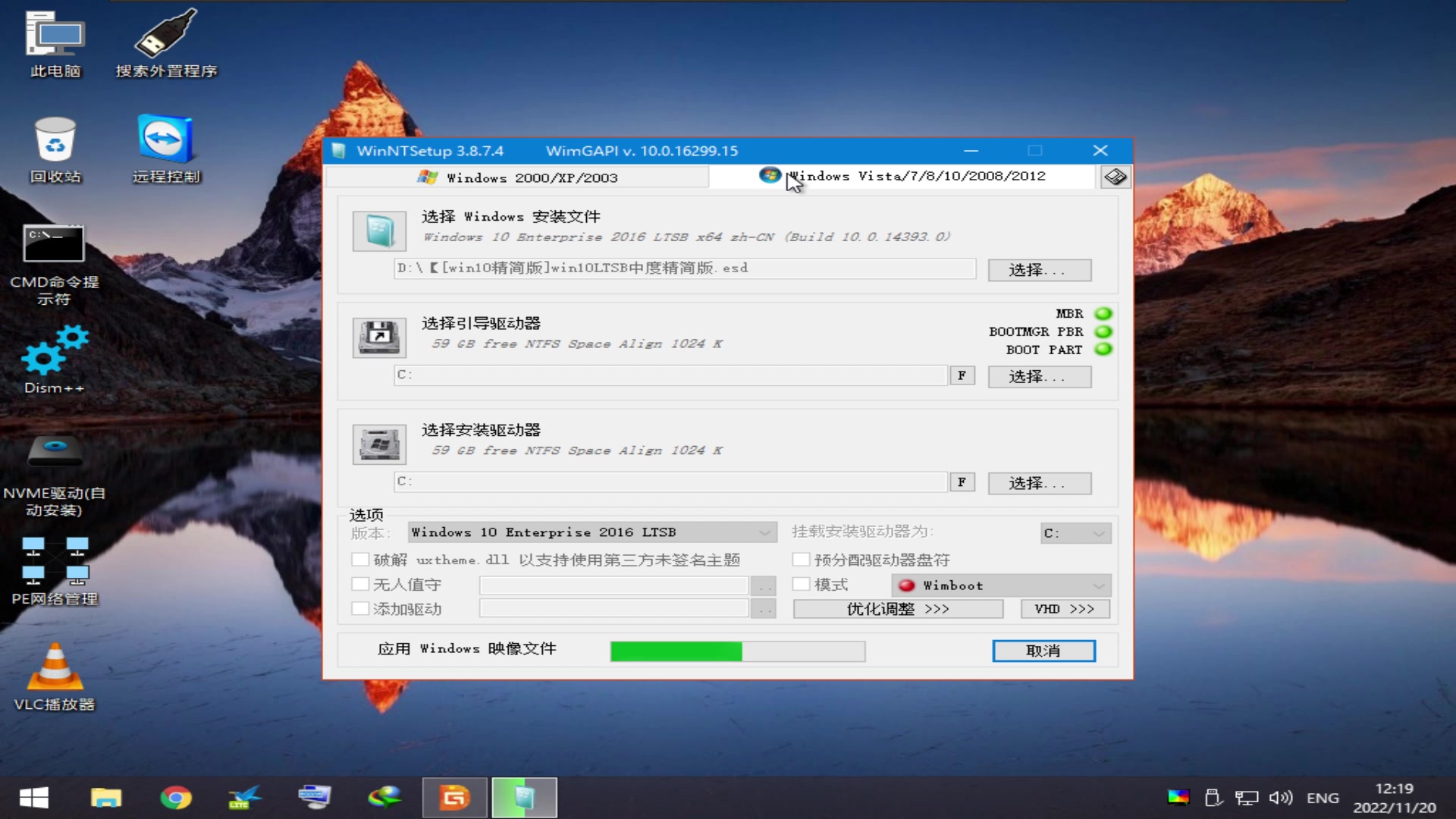Open the 此电脑 desktop icon
The image size is (1456, 819).
coord(55,44)
